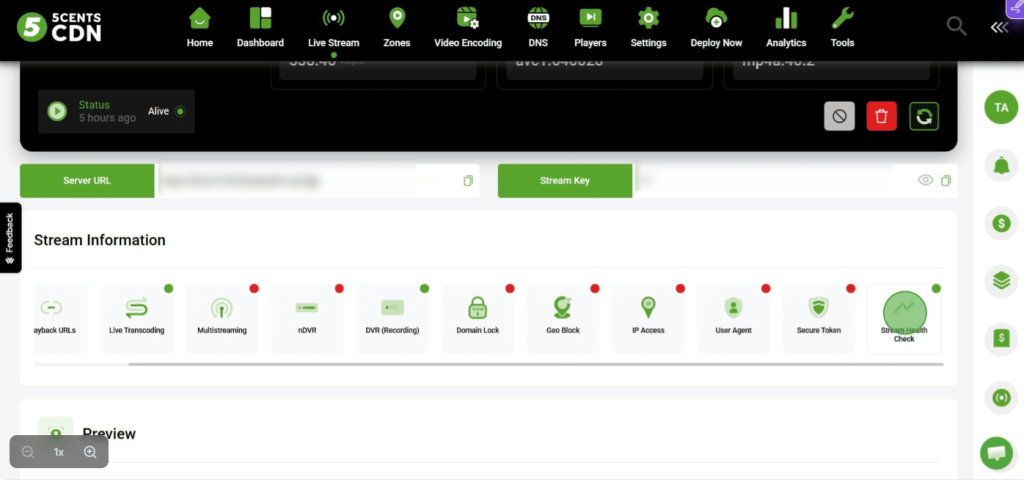This screenshot has width=1024, height=485.
Task: Click the Stream Information horizontal scrollbar
Action: pos(535,364)
